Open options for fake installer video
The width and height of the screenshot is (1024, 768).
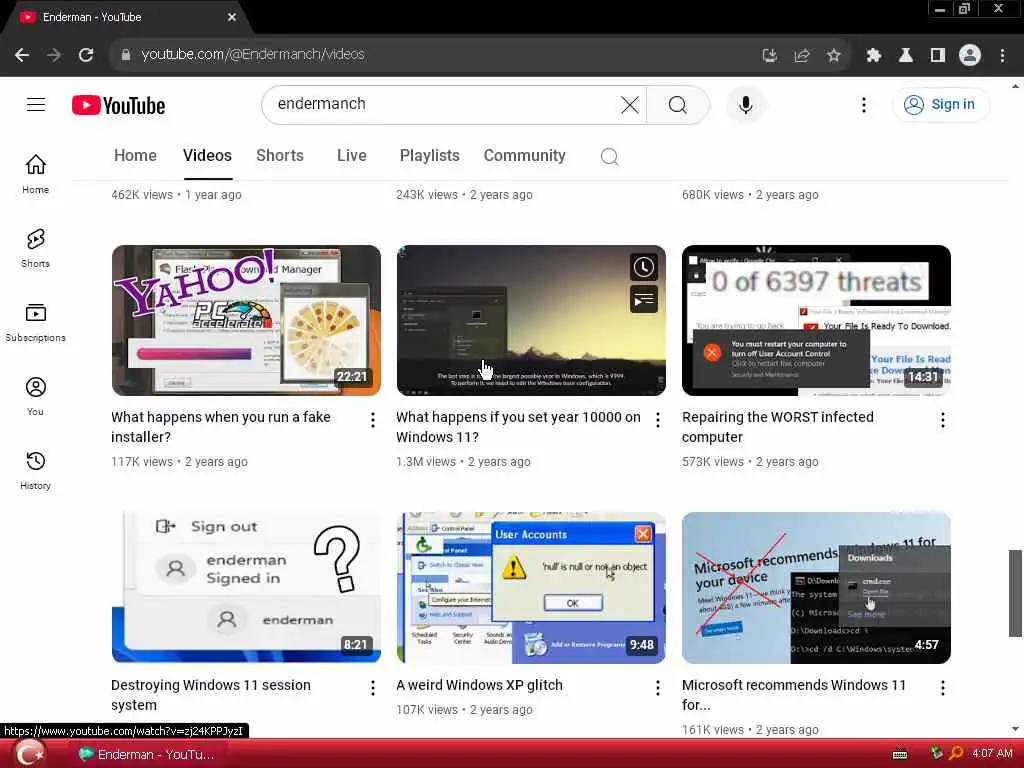[372, 420]
